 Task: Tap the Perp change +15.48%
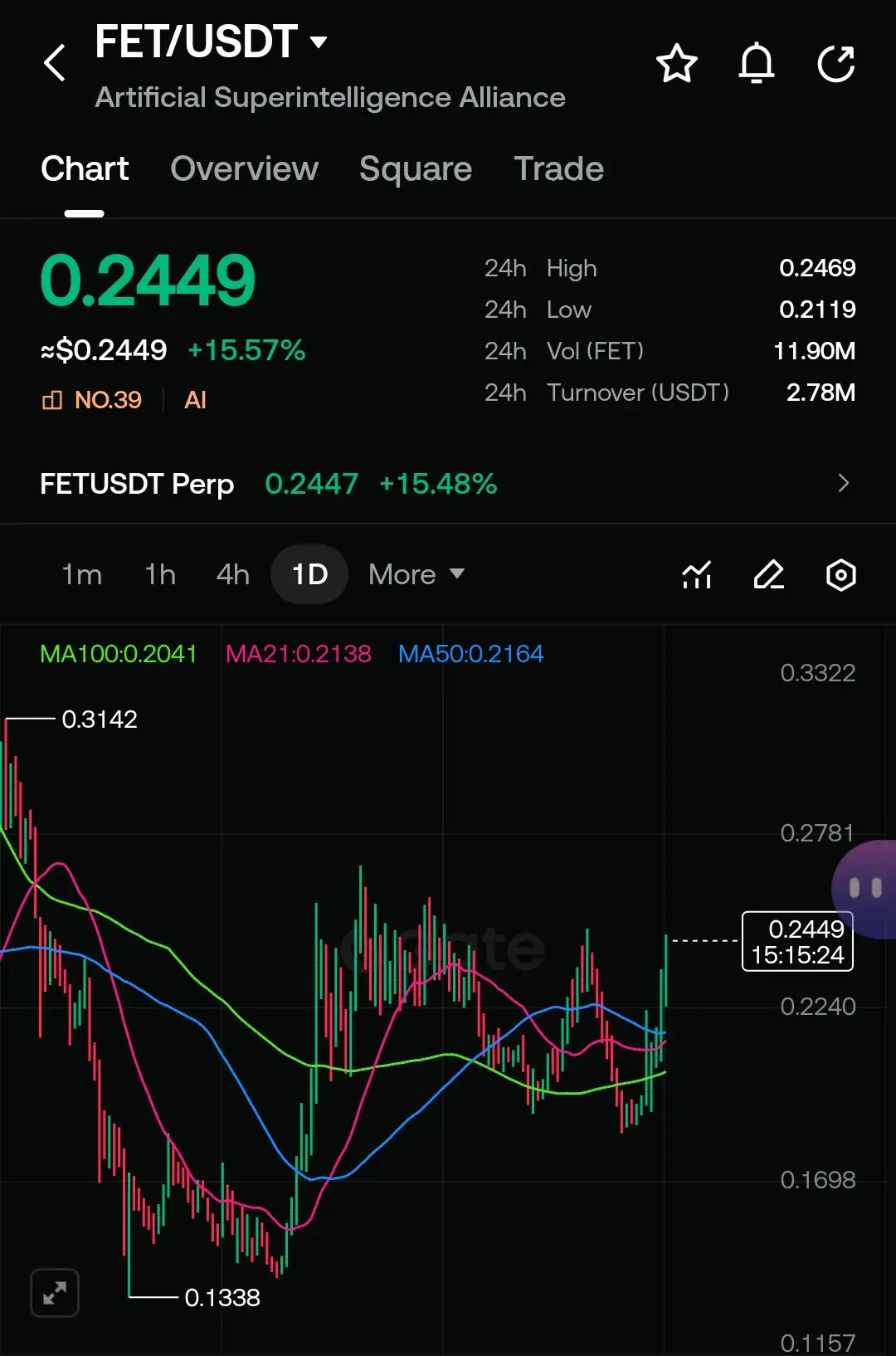pyautogui.click(x=438, y=484)
